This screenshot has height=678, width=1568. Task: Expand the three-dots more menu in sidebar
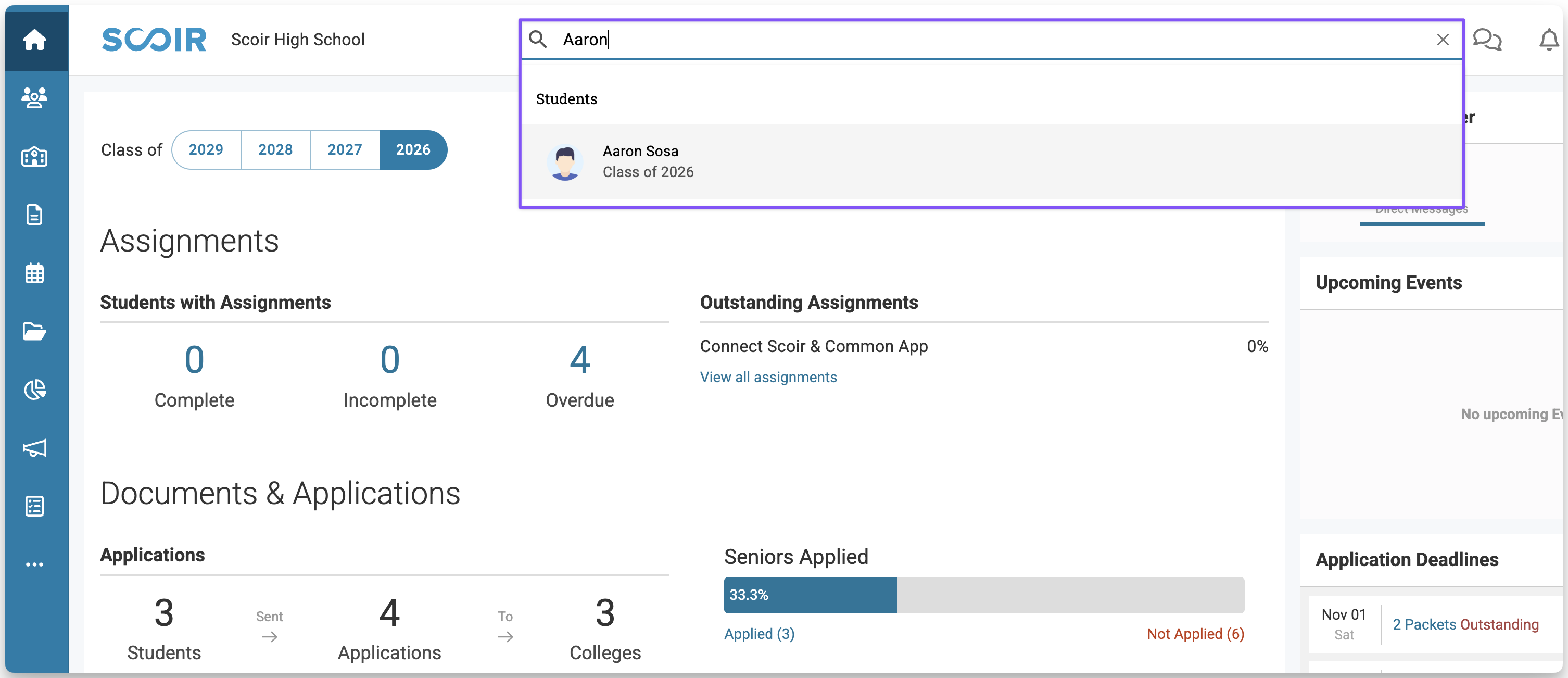pyautogui.click(x=34, y=564)
